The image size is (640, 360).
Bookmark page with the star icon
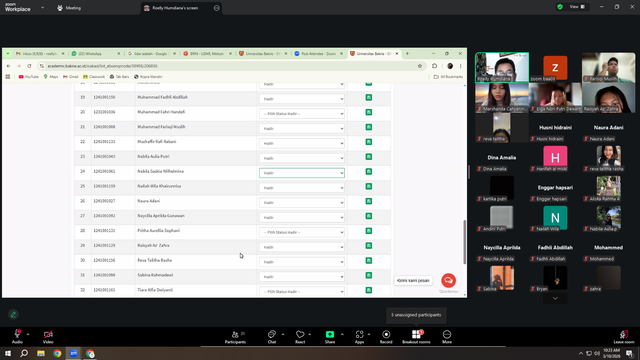click(420, 66)
